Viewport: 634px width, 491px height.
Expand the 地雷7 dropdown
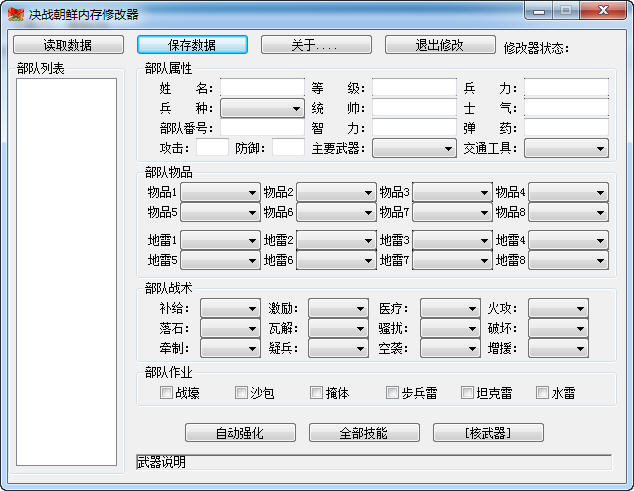coord(452,260)
